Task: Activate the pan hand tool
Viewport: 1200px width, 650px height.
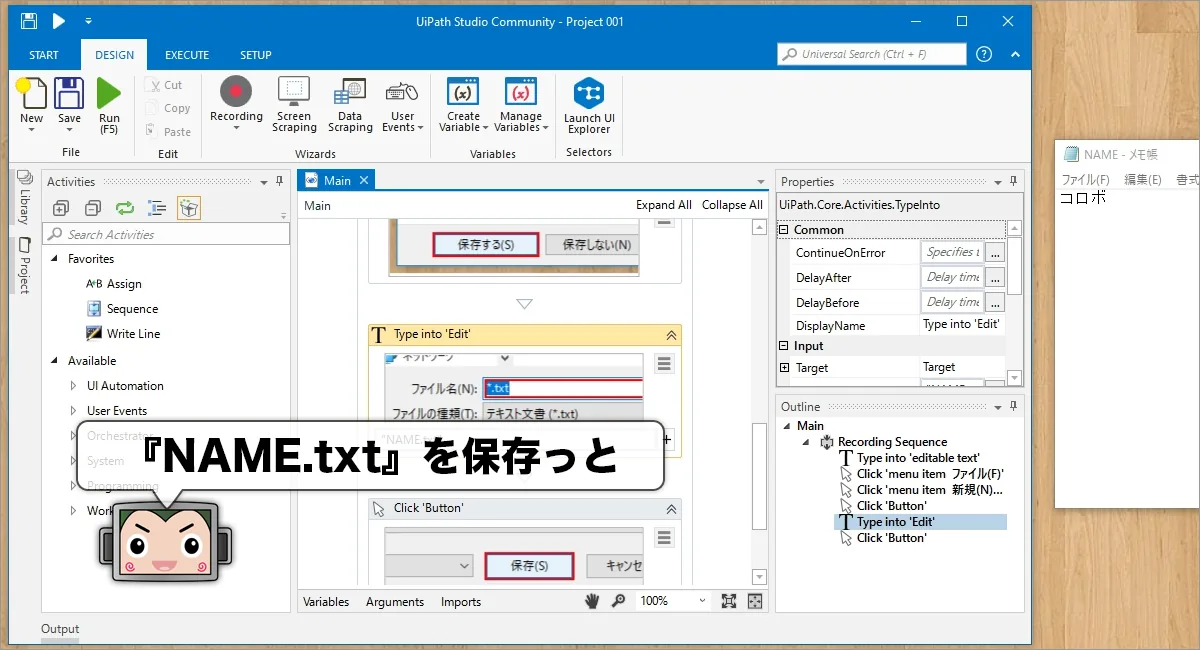Action: coord(593,601)
